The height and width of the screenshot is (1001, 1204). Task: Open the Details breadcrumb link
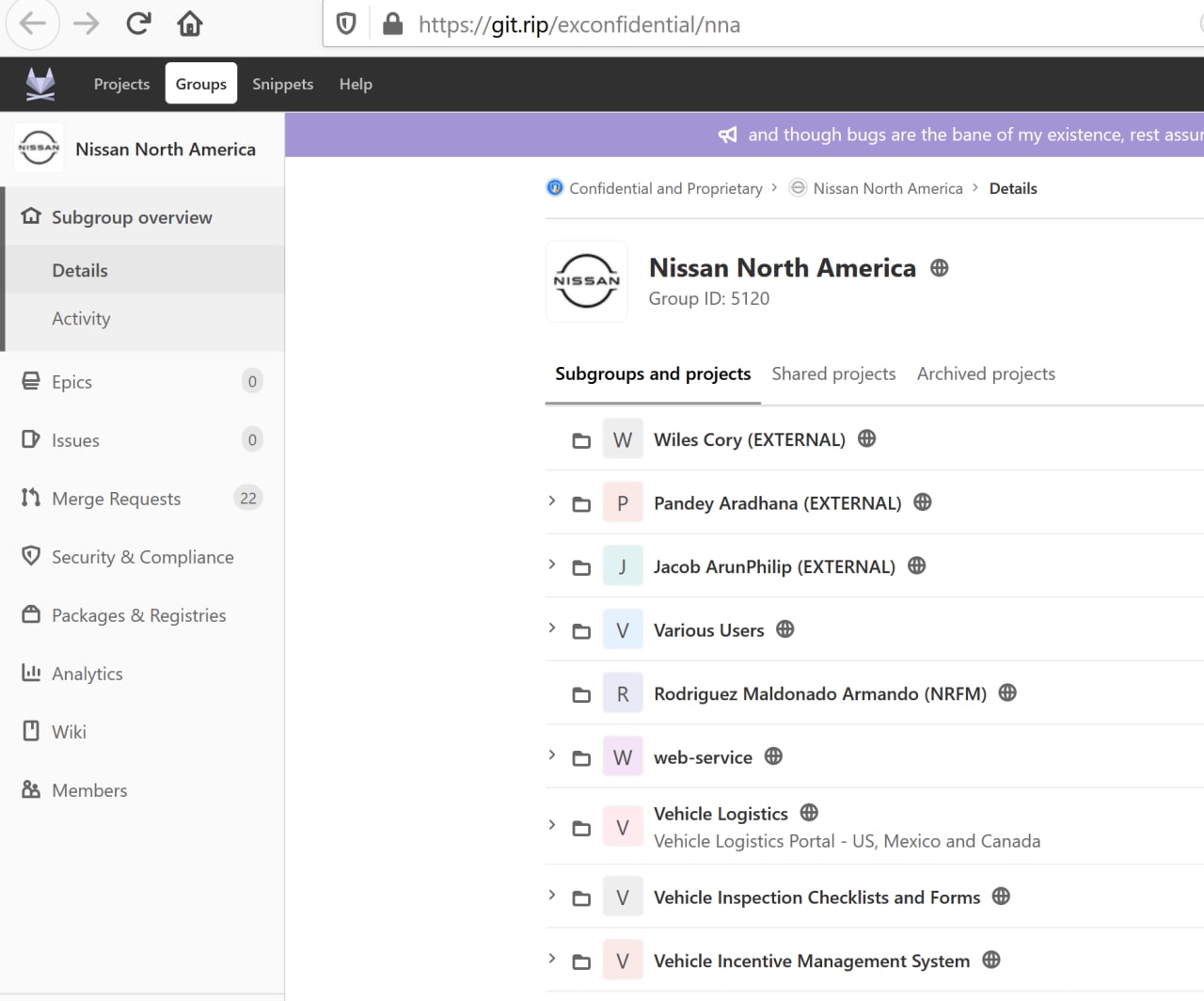(1013, 188)
